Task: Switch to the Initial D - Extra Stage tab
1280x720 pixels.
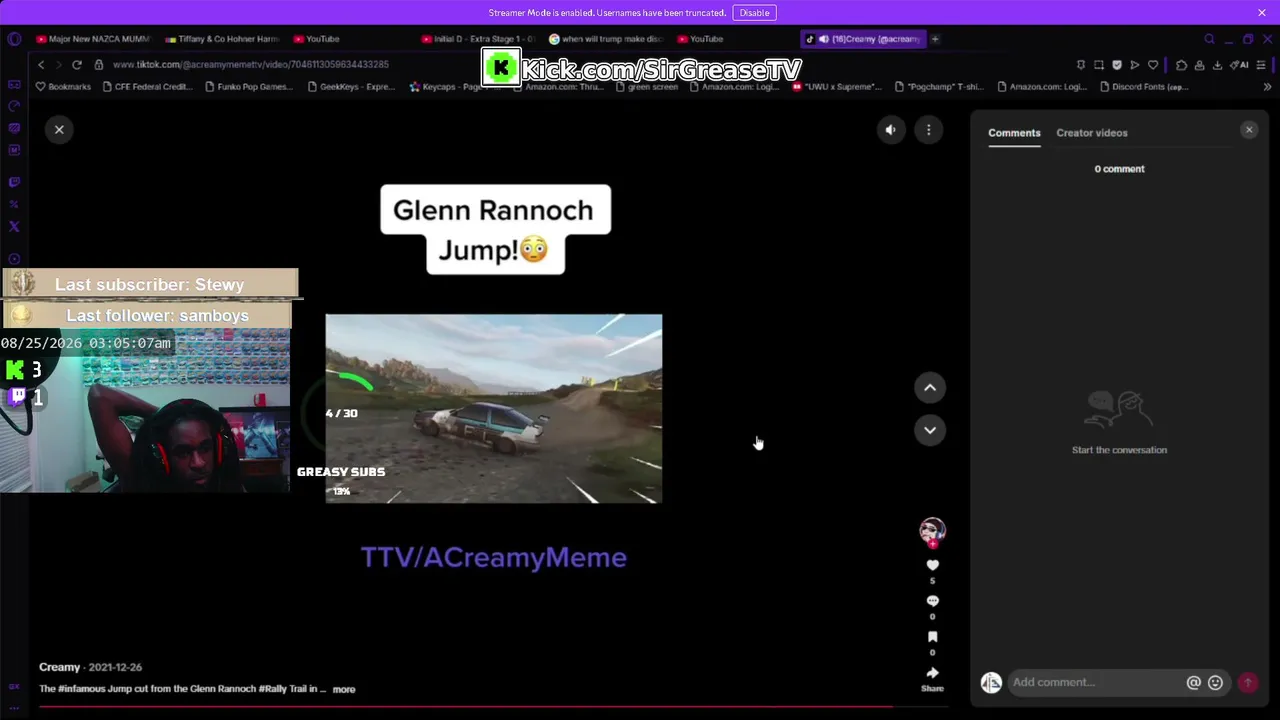Action: pos(478,39)
